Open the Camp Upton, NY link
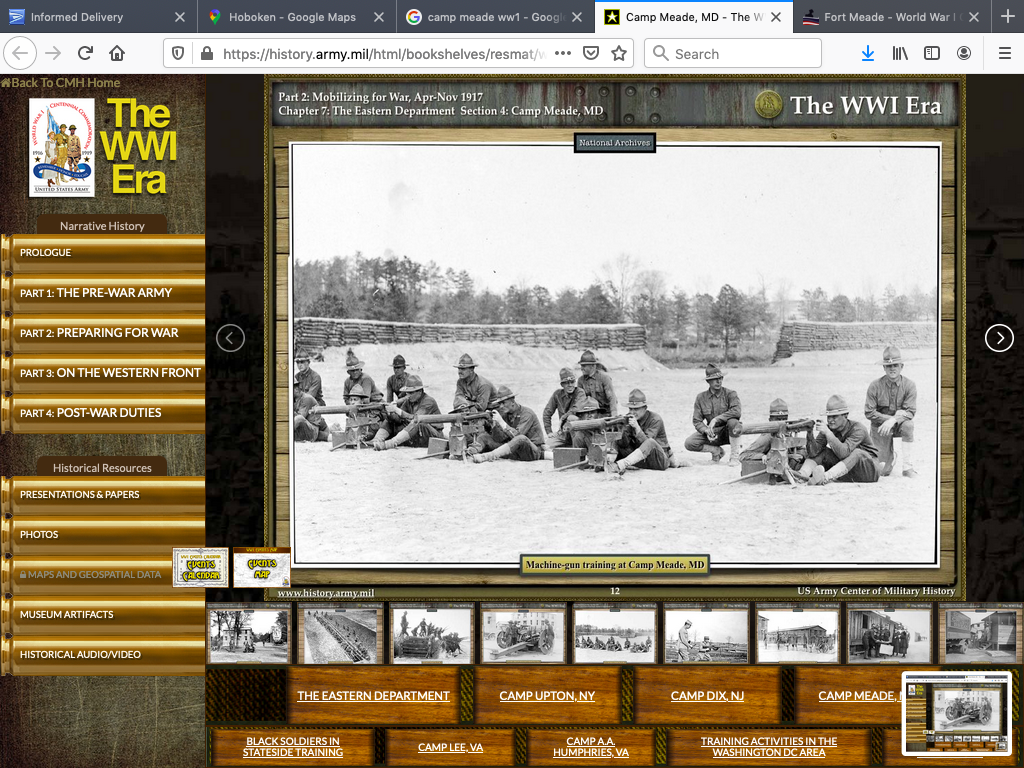Image resolution: width=1024 pixels, height=768 pixels. pyautogui.click(x=547, y=696)
